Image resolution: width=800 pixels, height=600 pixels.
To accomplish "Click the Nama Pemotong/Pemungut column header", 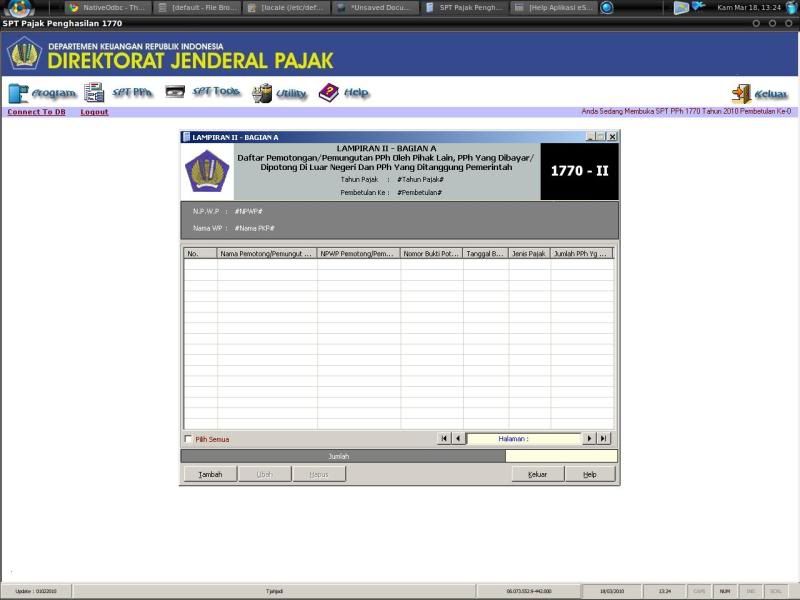I will pyautogui.click(x=267, y=254).
